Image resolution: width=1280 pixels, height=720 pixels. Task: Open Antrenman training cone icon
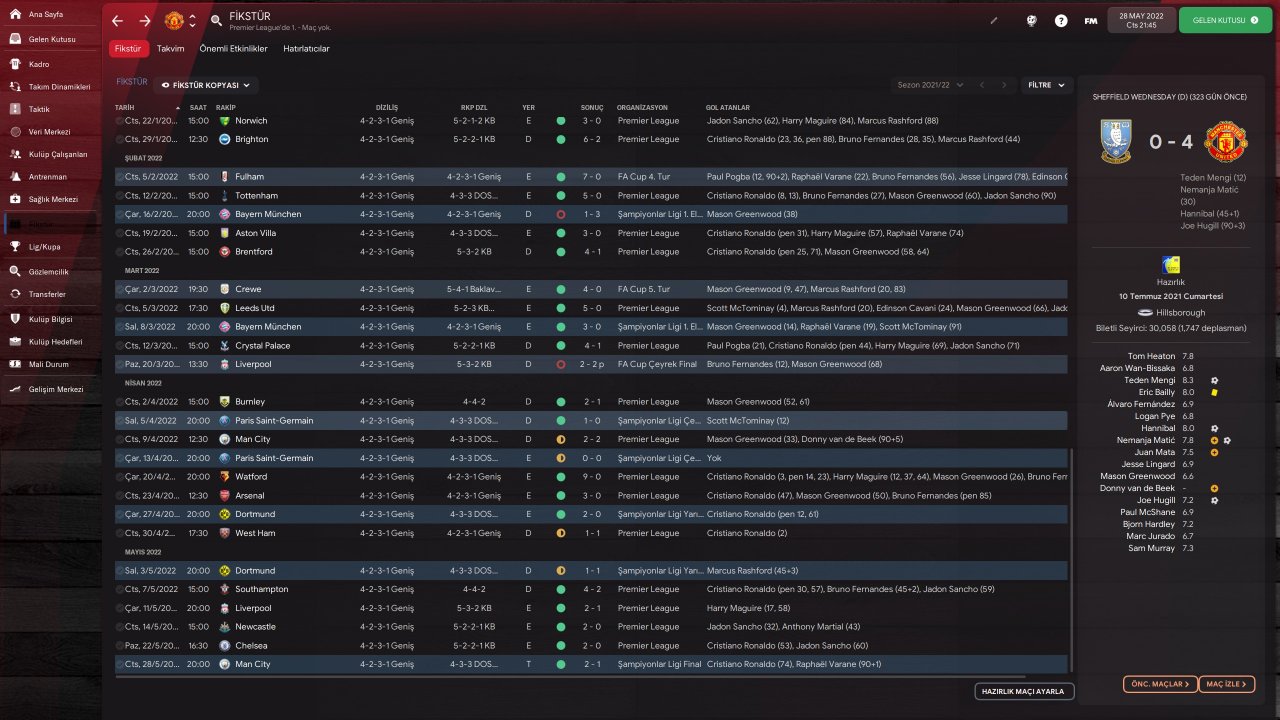pyautogui.click(x=16, y=176)
